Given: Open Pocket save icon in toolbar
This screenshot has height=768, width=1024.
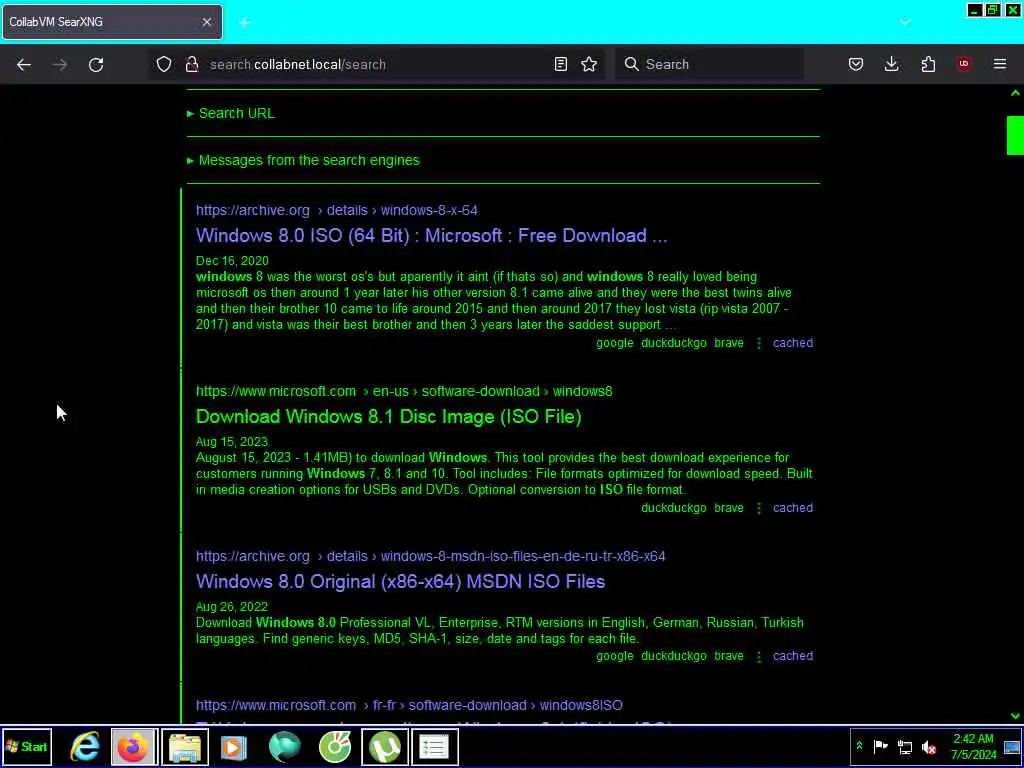Looking at the screenshot, I should (x=856, y=64).
